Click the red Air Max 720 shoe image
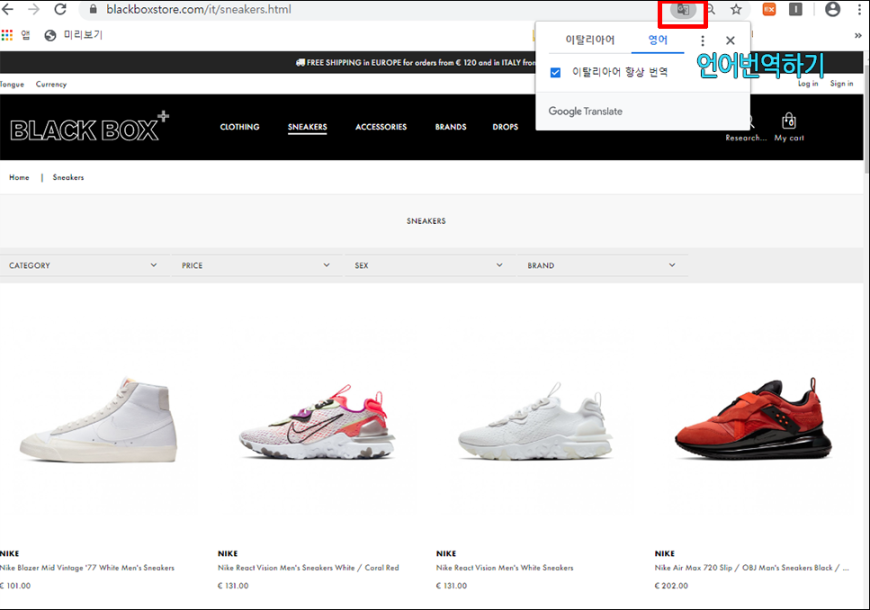Screen dimensions: 870x610 coord(753,418)
